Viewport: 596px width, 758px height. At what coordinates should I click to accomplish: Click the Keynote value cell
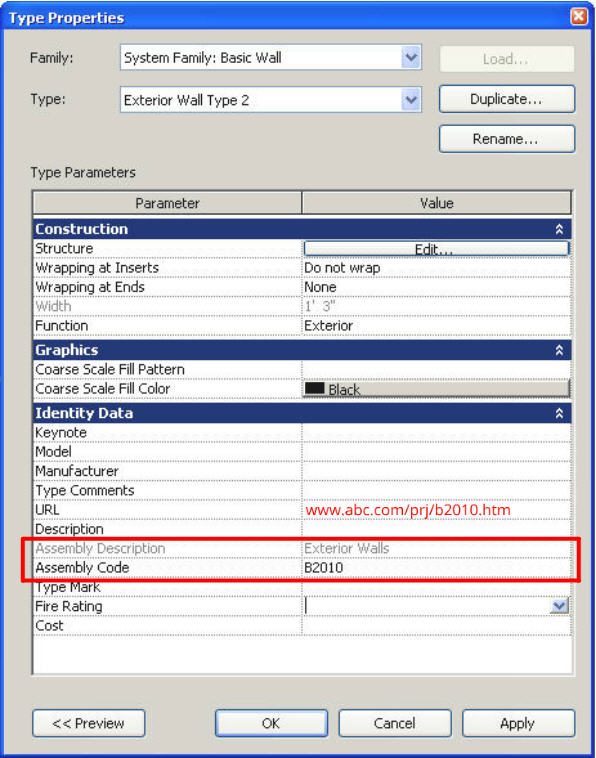click(x=436, y=433)
